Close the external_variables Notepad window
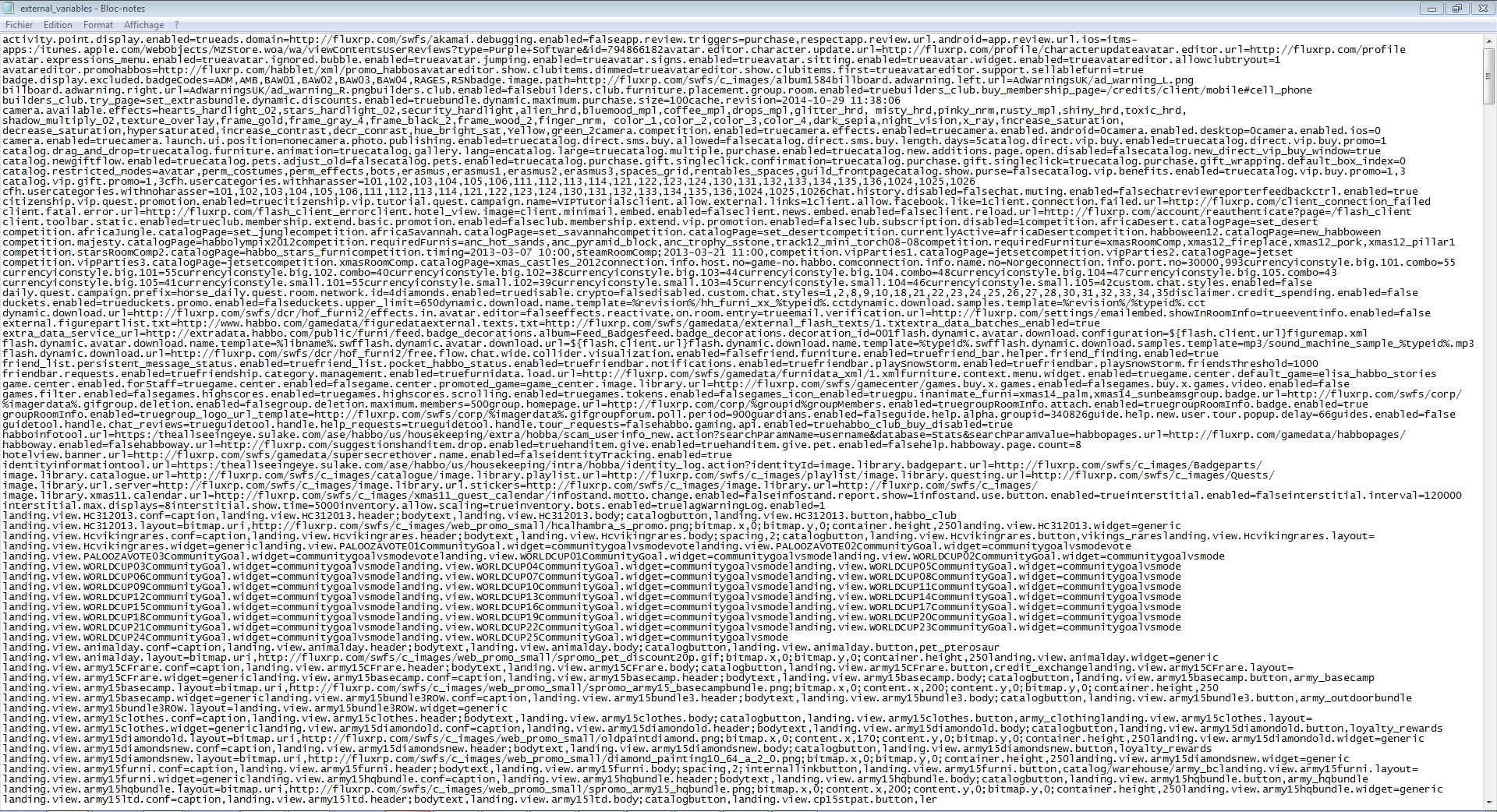The height and width of the screenshot is (812, 1497). pyautogui.click(x=1481, y=9)
